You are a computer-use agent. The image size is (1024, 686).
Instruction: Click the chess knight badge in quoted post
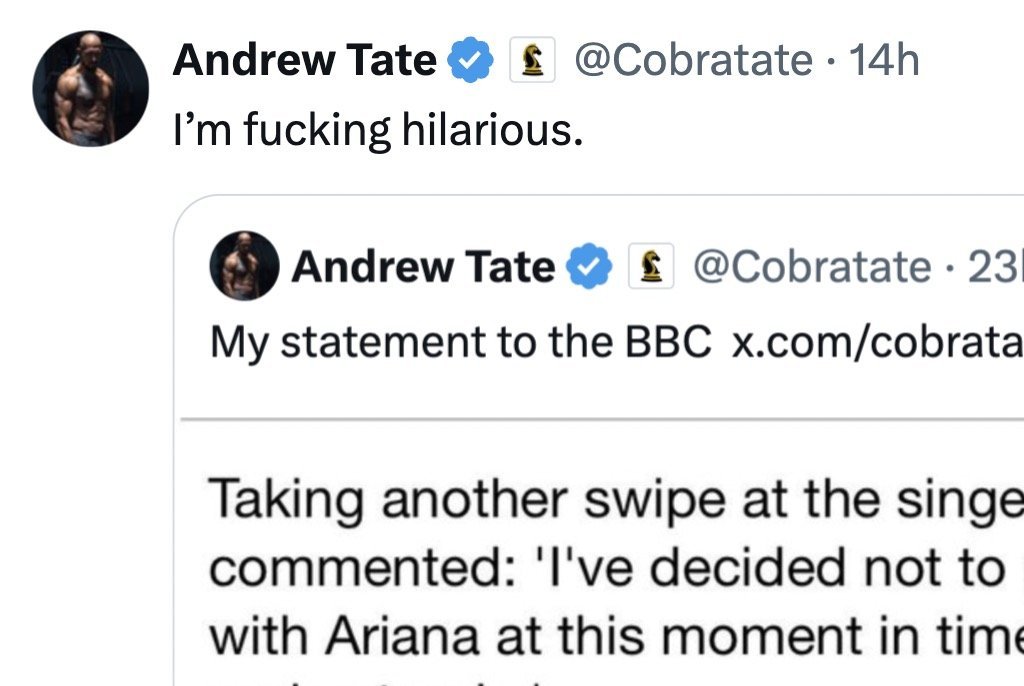tap(650, 267)
